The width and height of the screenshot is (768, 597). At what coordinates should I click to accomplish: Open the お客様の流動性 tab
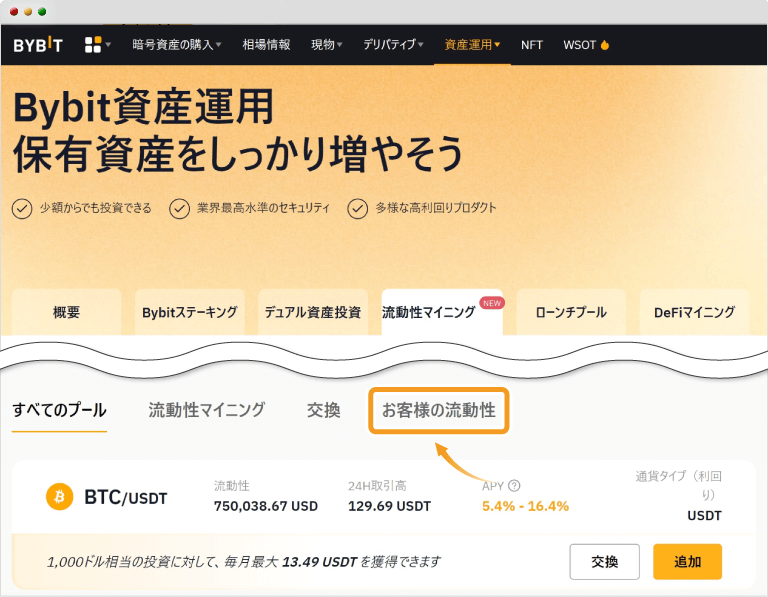click(439, 410)
